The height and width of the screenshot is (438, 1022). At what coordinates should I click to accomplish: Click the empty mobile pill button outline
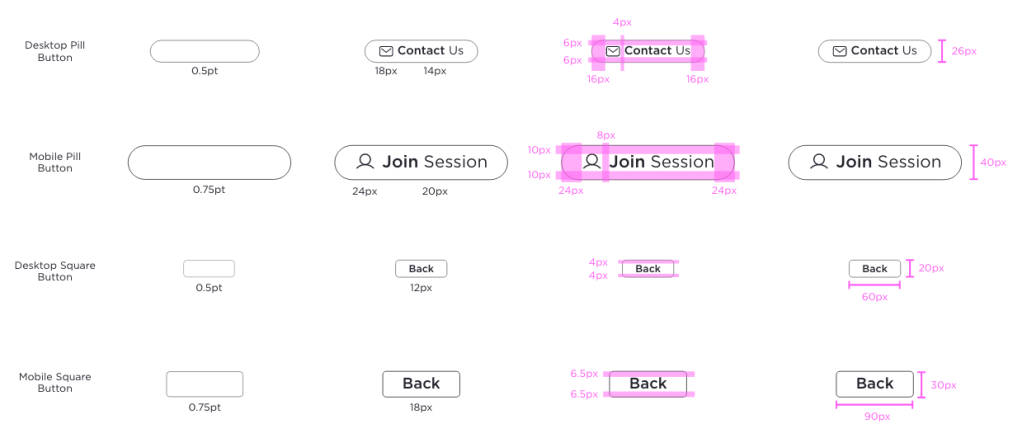209,162
